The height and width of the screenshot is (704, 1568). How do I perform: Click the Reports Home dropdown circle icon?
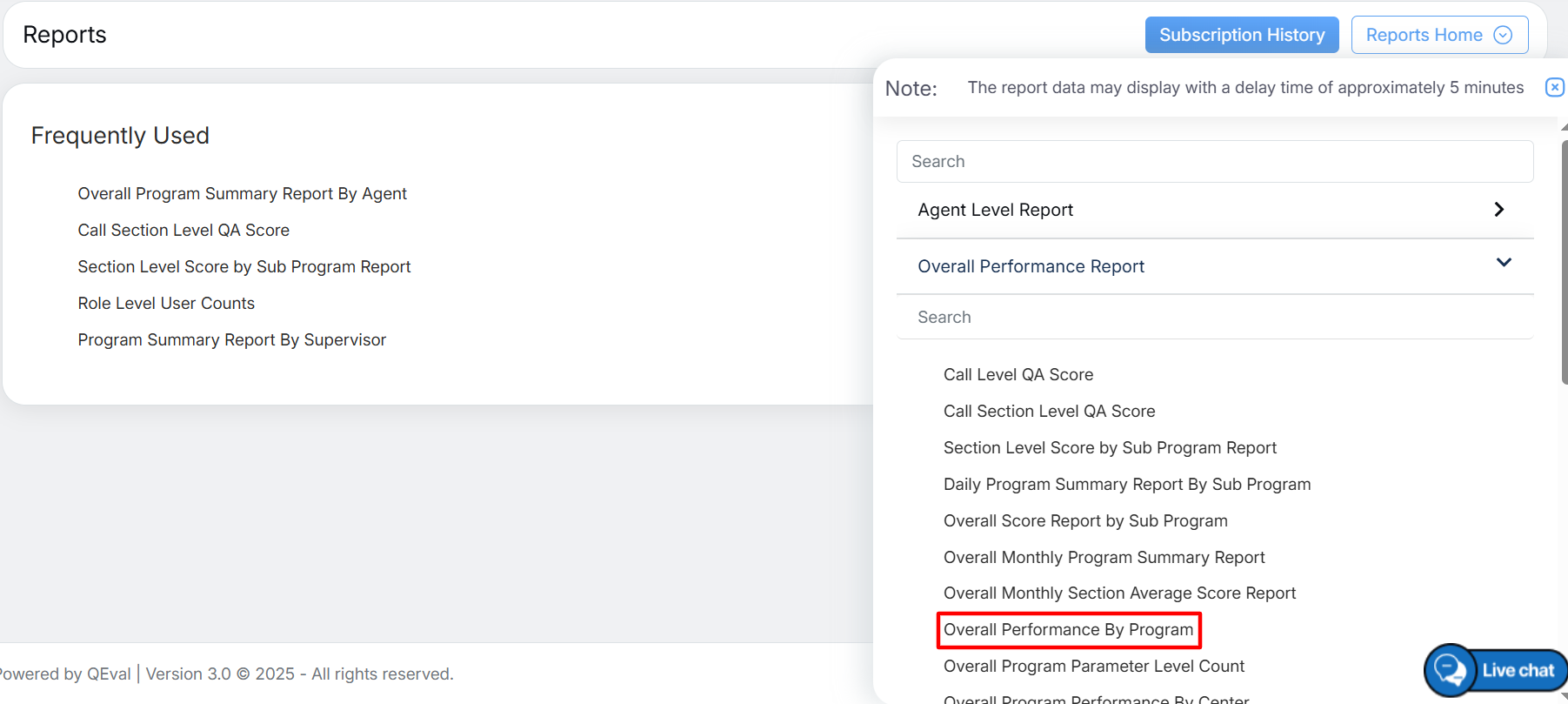[1503, 35]
